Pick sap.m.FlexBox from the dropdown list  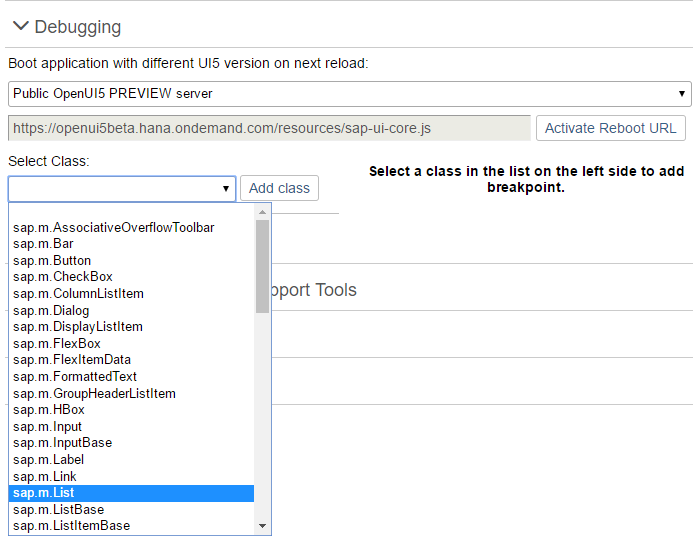131,344
